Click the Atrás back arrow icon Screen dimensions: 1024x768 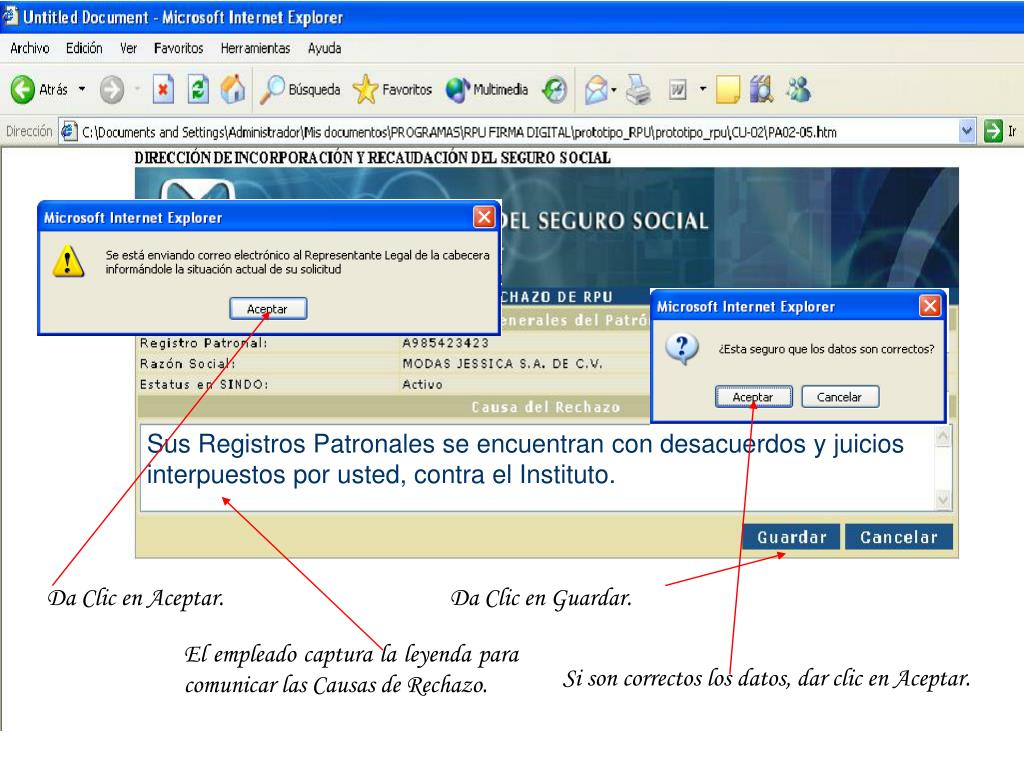(x=23, y=89)
